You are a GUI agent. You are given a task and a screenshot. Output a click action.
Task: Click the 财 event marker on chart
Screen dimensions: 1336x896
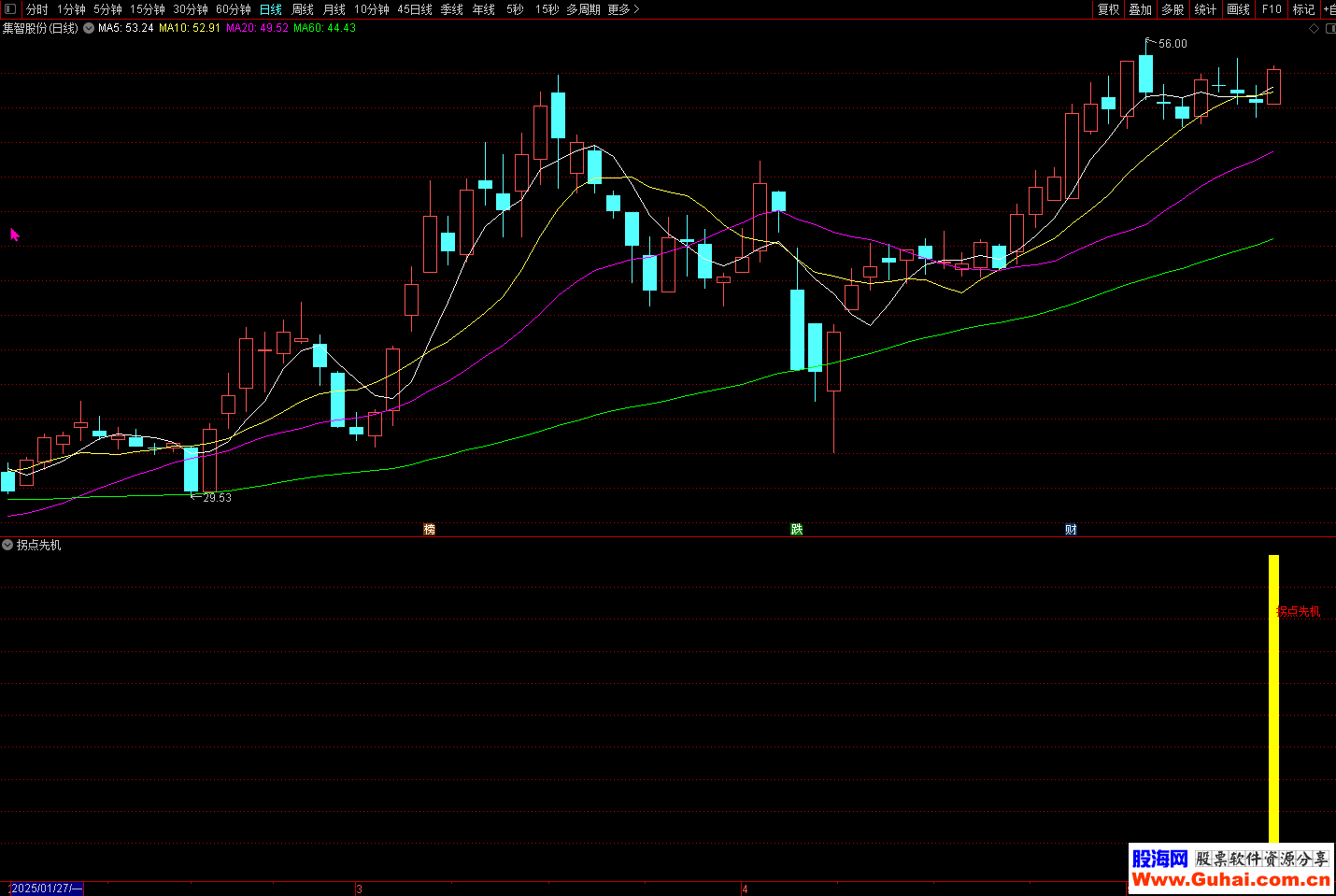1071,529
